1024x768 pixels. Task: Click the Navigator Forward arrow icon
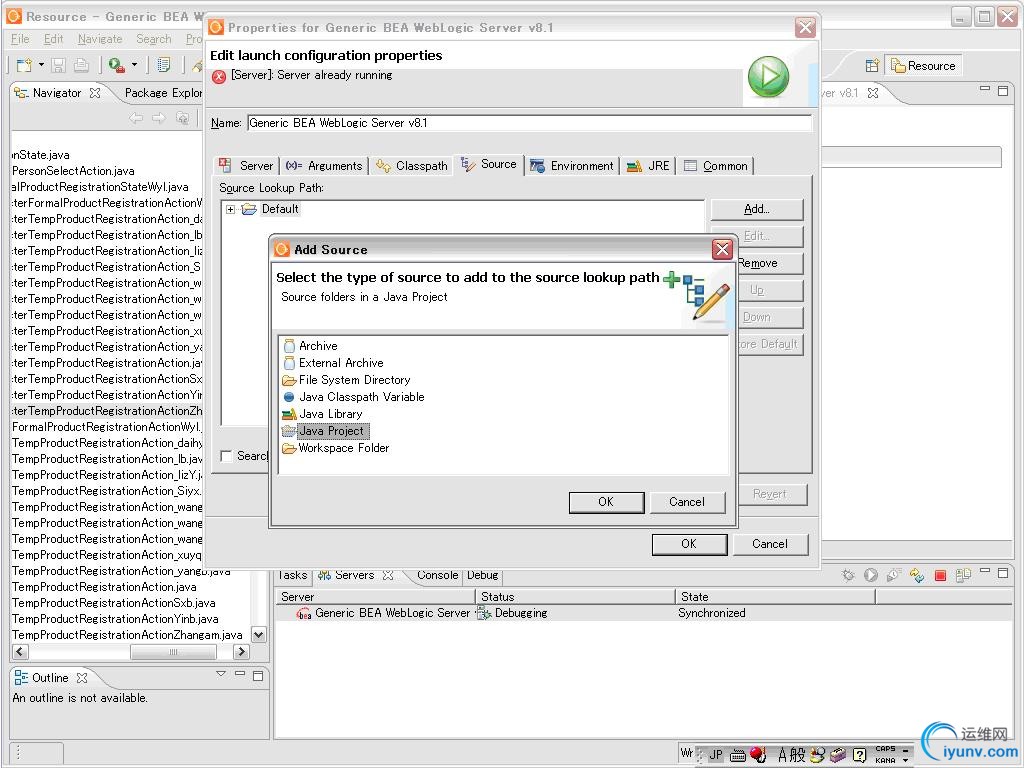click(x=159, y=118)
